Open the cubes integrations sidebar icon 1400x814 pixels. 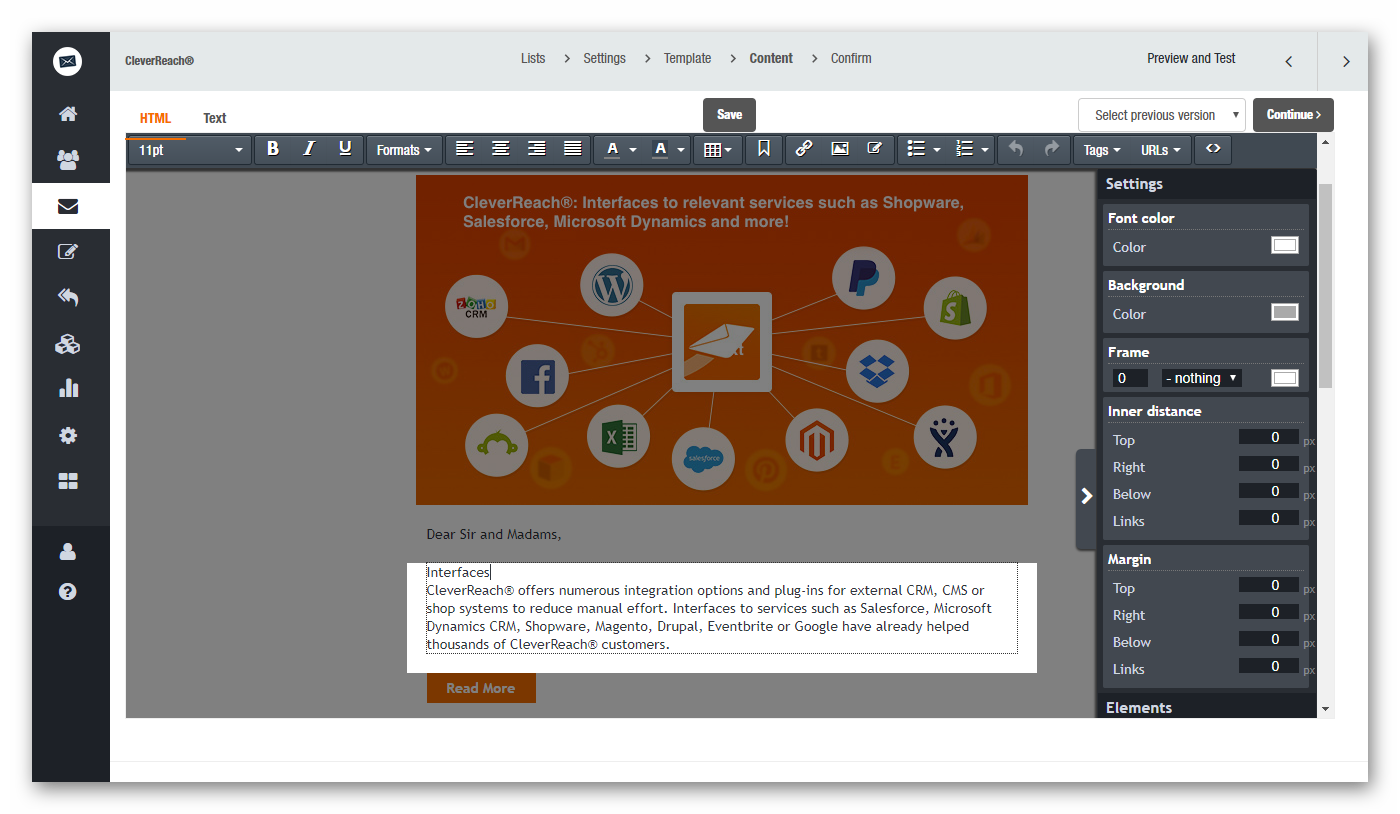(68, 344)
